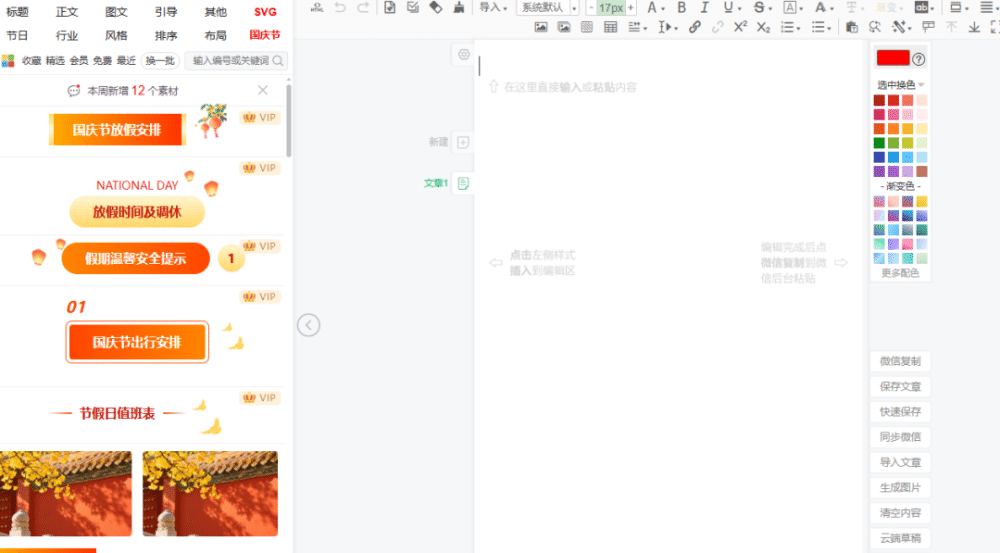Viewport: 1000px width, 553px height.
Task: Apply bold formatting
Action: (682, 8)
